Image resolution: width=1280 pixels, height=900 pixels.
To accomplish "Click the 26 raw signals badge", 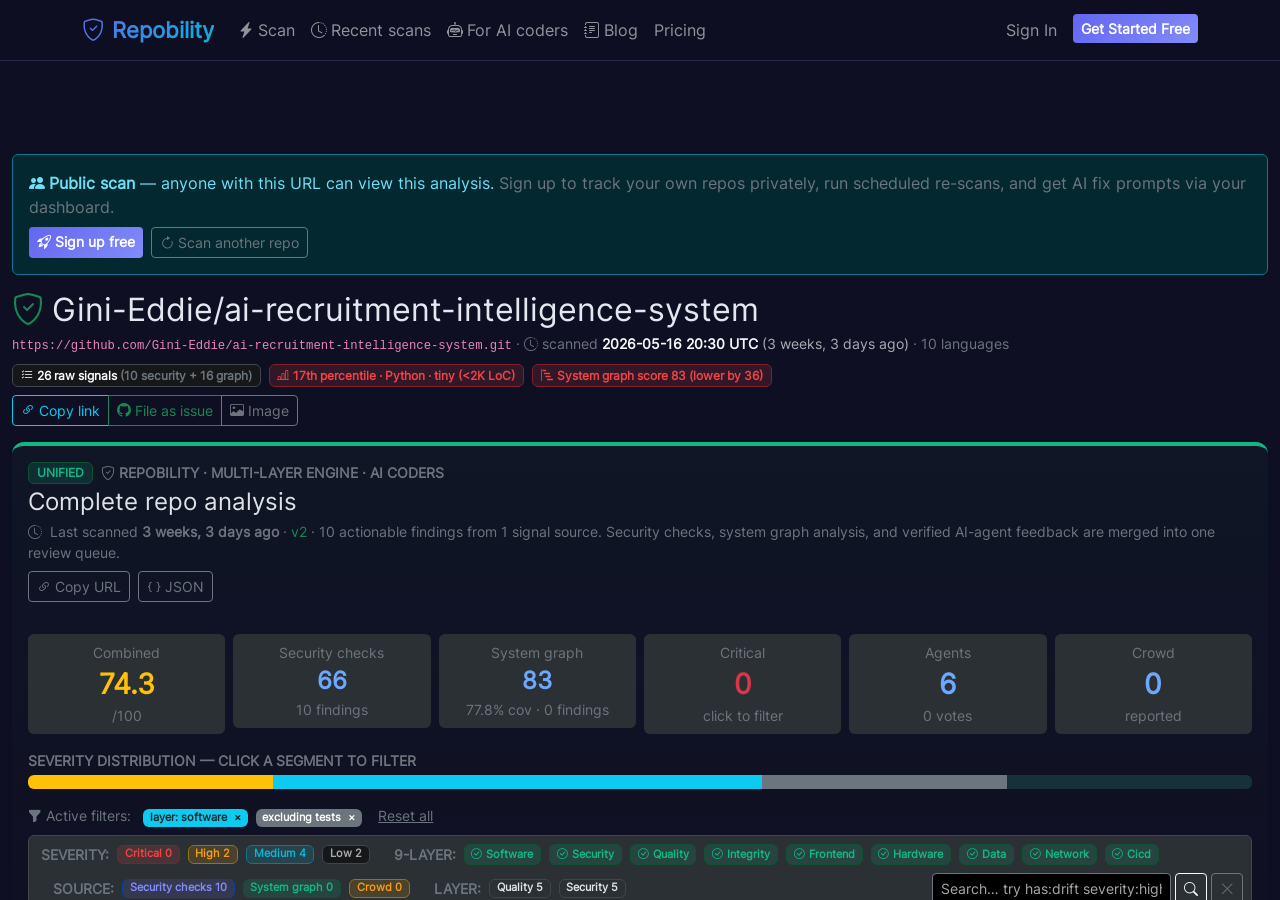I will click(136, 375).
